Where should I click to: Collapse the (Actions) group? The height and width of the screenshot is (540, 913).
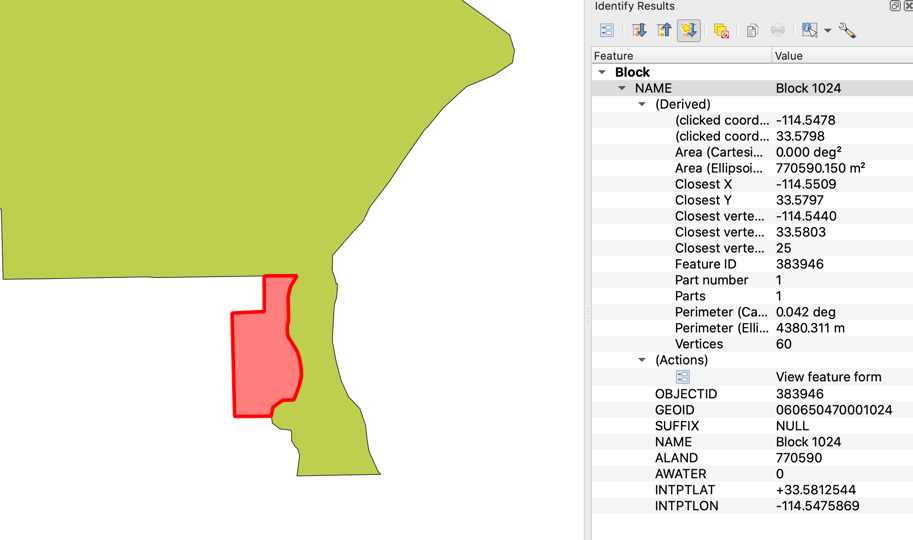[642, 360]
